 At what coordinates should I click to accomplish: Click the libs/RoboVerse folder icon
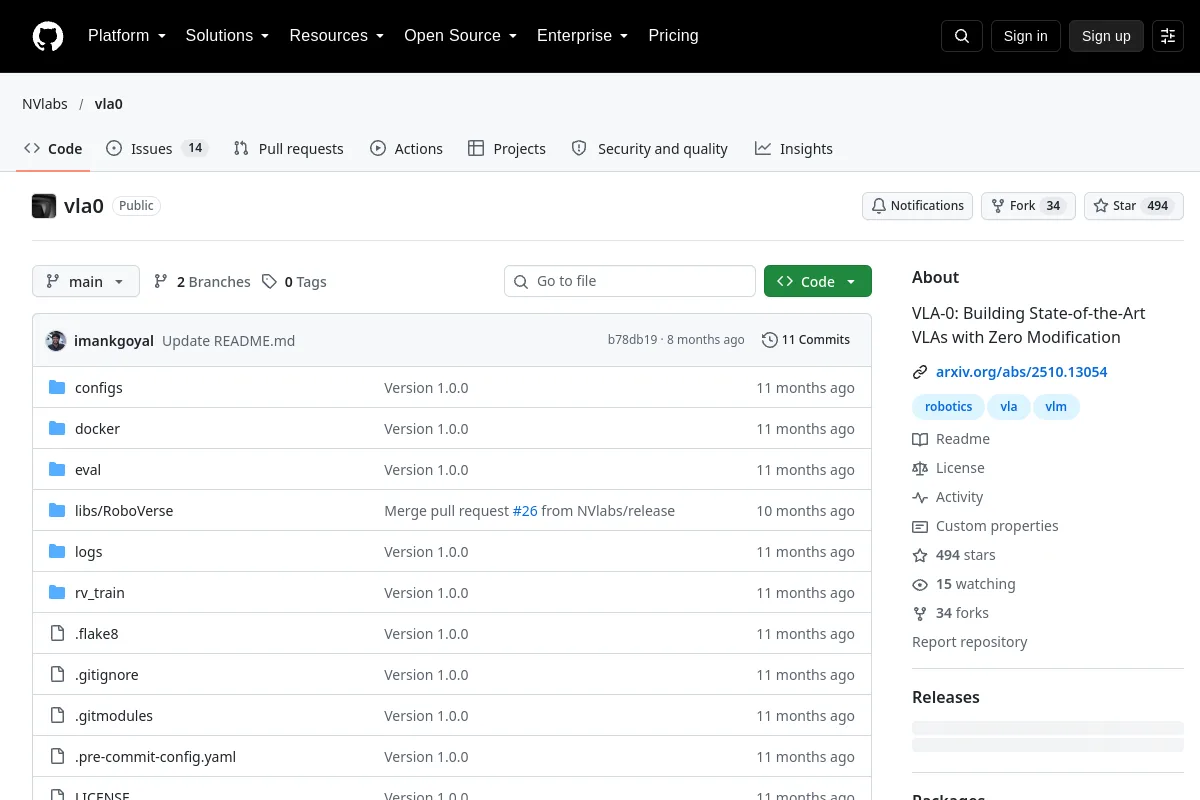[57, 511]
